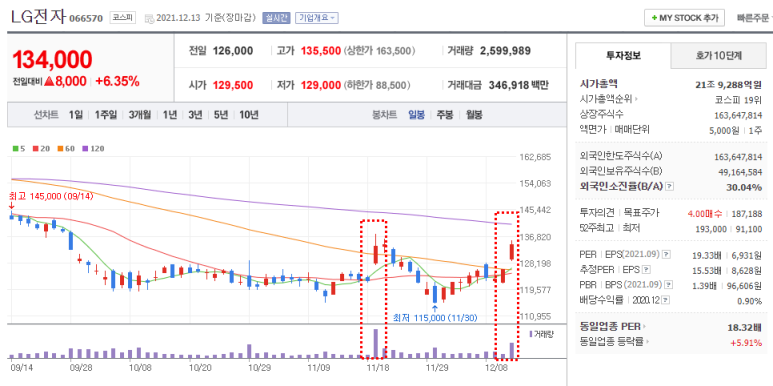This screenshot has width=773, height=386.
Task: Click the help icon next to 외국인소진율(B/A)
Action: click(x=669, y=186)
